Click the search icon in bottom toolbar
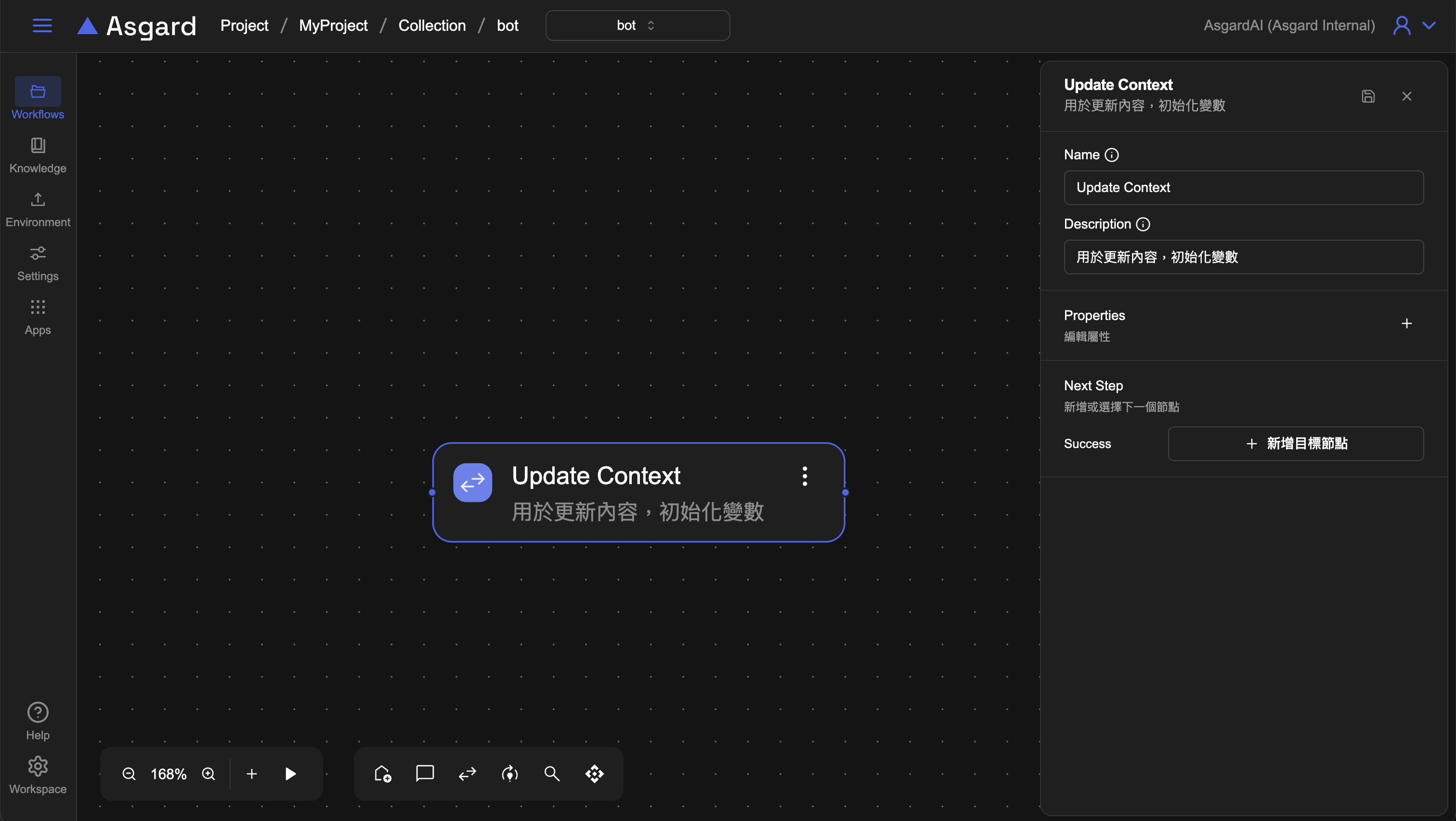The height and width of the screenshot is (821, 1456). point(552,773)
